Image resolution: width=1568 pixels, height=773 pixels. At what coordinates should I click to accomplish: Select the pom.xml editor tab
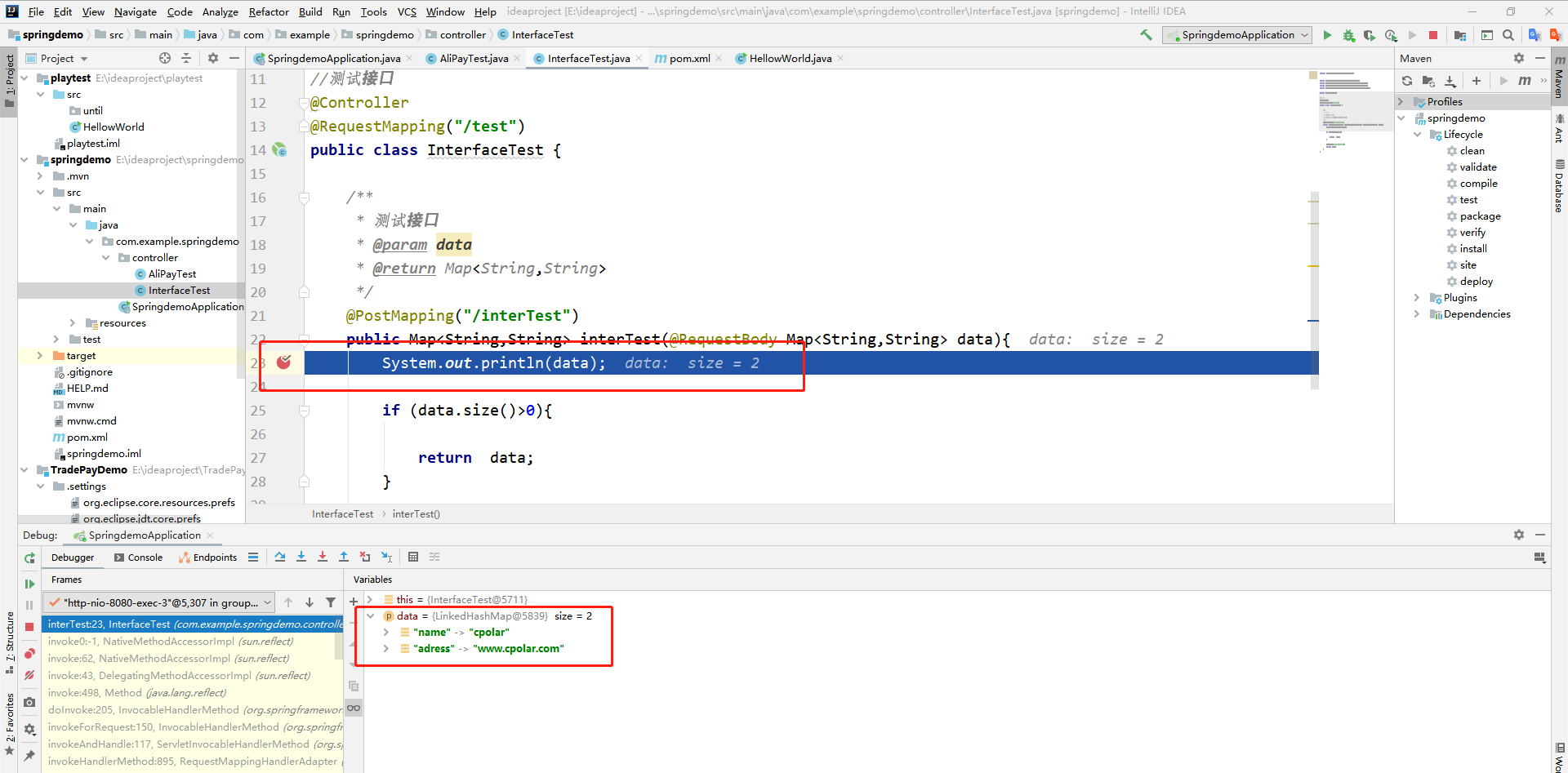[x=690, y=58]
